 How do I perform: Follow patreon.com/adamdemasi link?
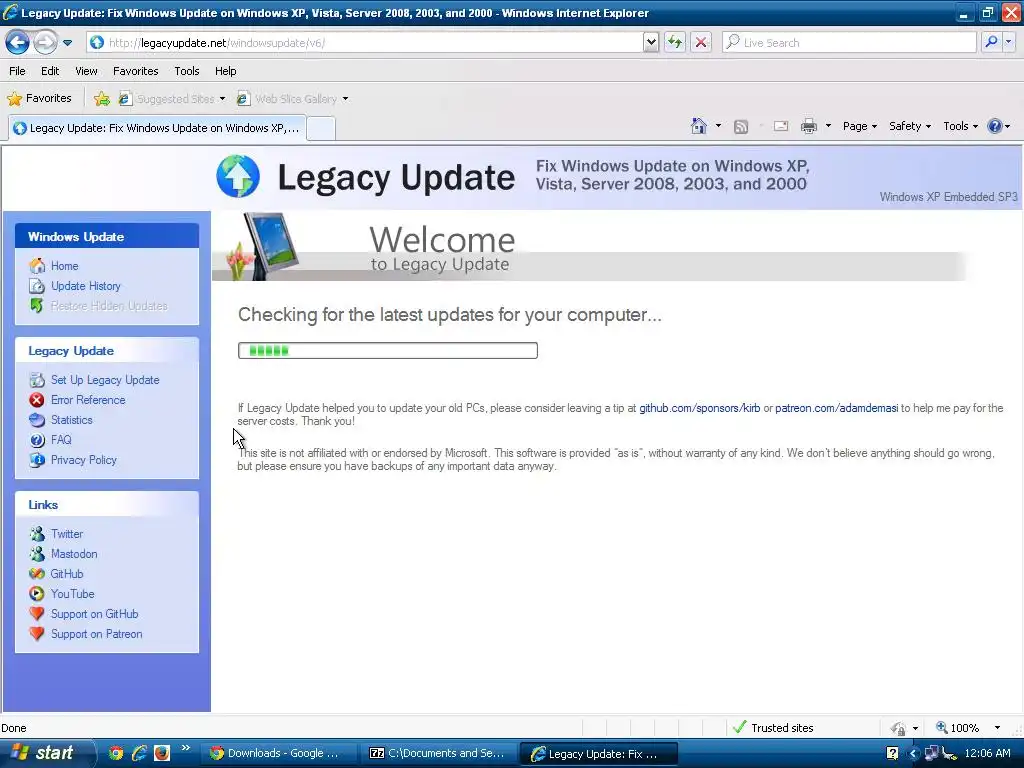click(837, 408)
